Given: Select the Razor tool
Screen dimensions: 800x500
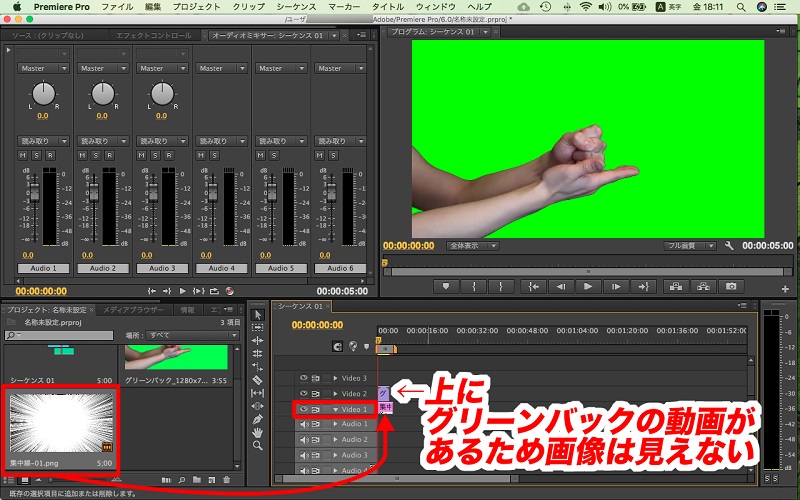Looking at the screenshot, I should click(x=258, y=380).
